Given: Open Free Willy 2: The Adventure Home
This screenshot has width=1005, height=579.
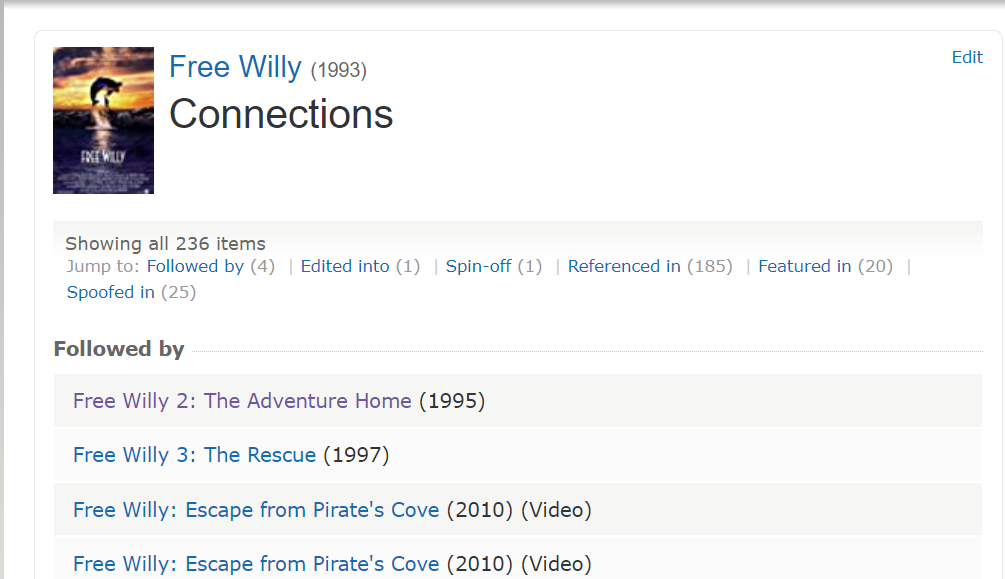Looking at the screenshot, I should [x=242, y=401].
